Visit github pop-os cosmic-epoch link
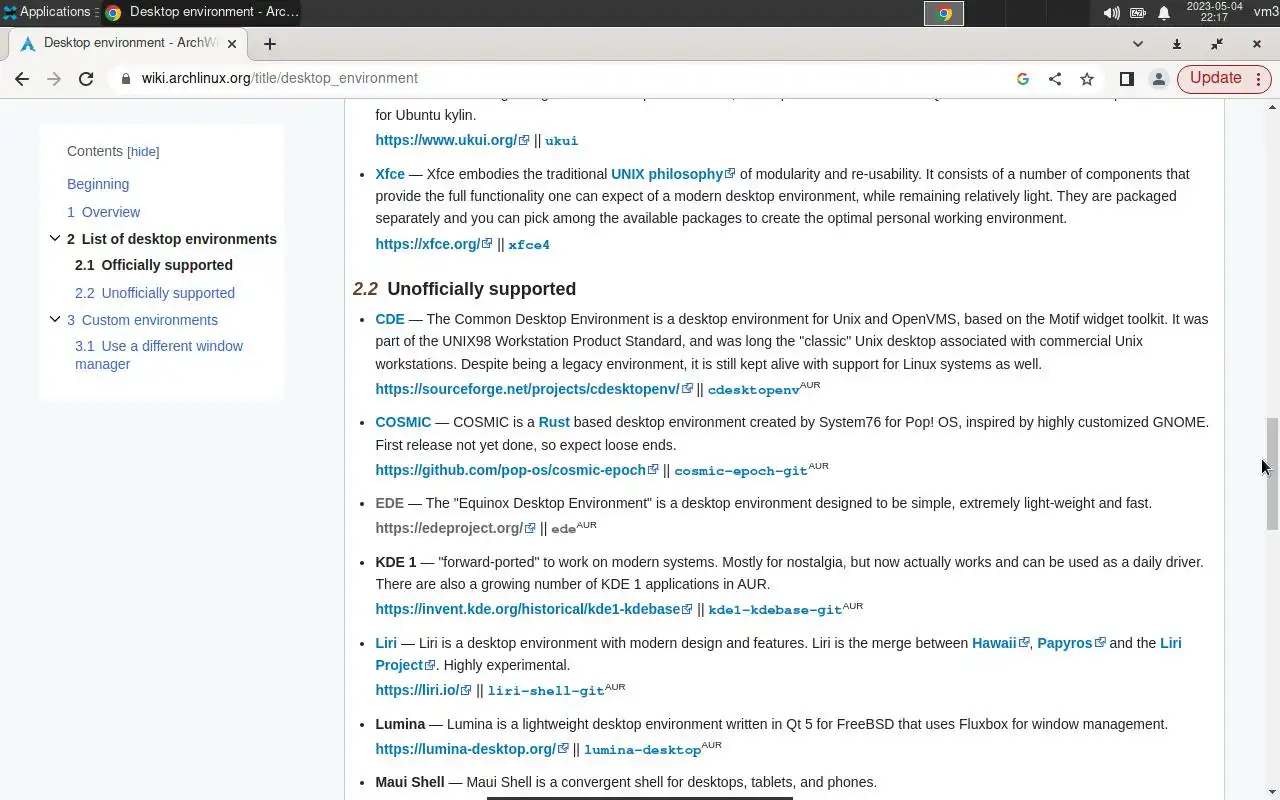1280x800 pixels. (517, 470)
